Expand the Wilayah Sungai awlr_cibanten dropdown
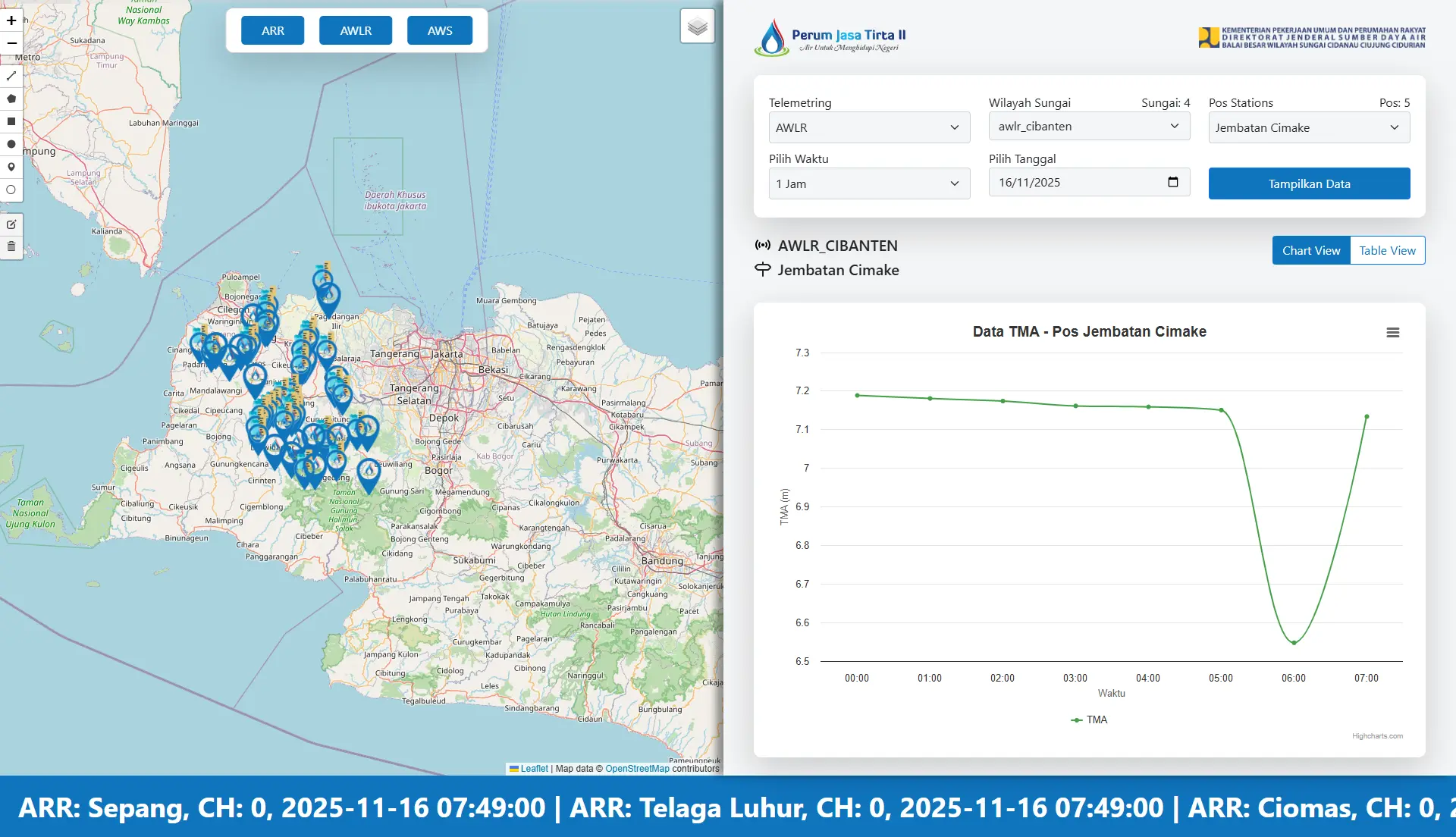 click(x=1089, y=127)
